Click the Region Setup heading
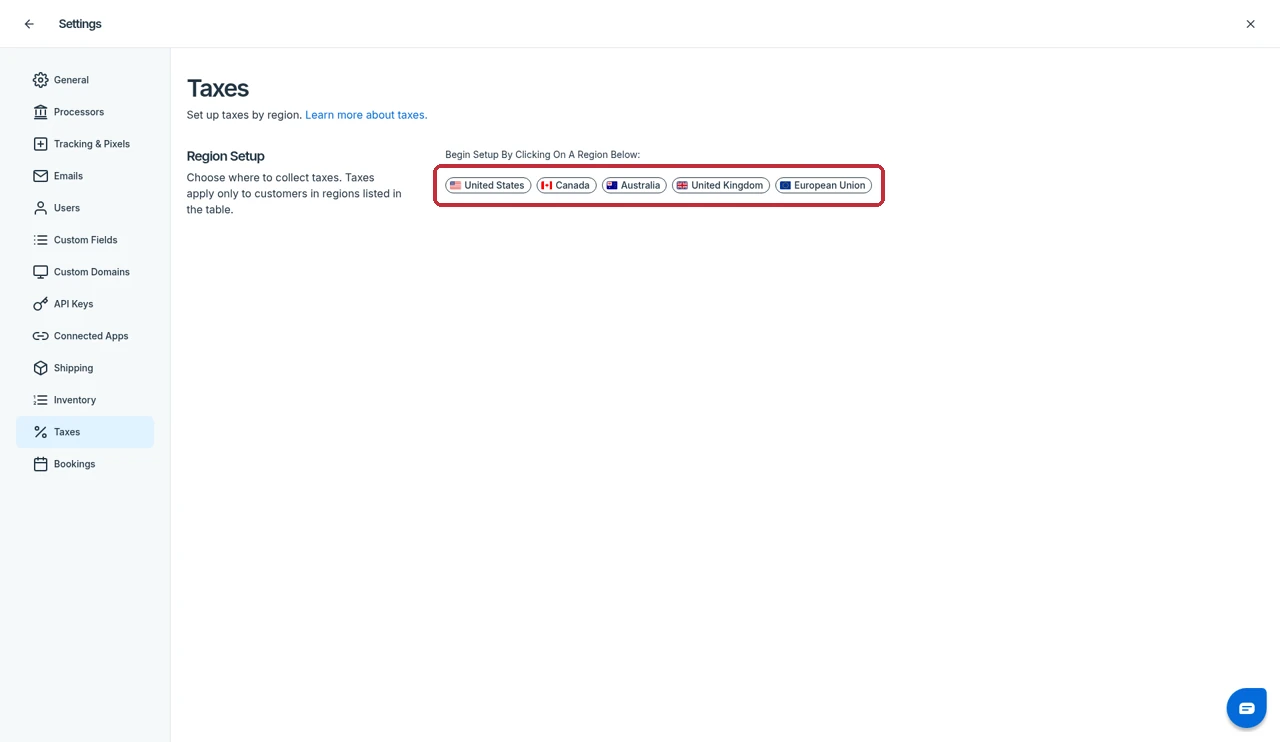1280x742 pixels. click(226, 156)
